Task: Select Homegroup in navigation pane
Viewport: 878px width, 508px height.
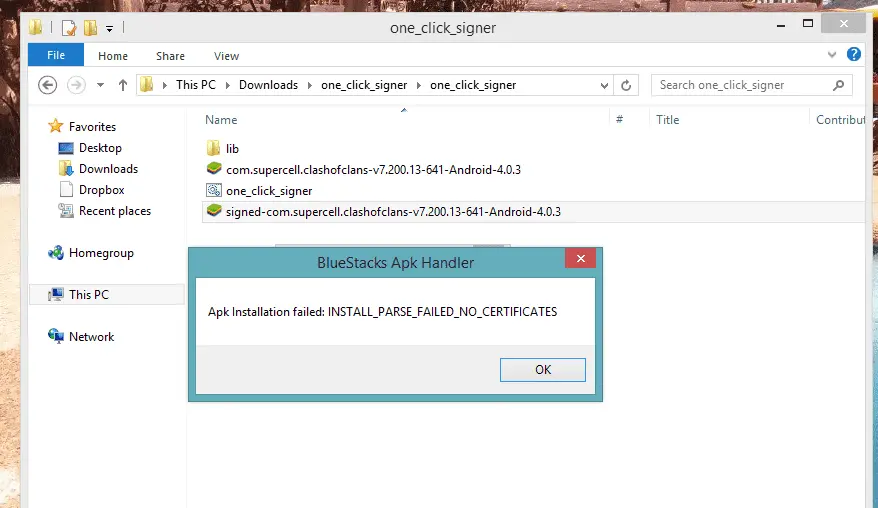Action: pos(101,253)
